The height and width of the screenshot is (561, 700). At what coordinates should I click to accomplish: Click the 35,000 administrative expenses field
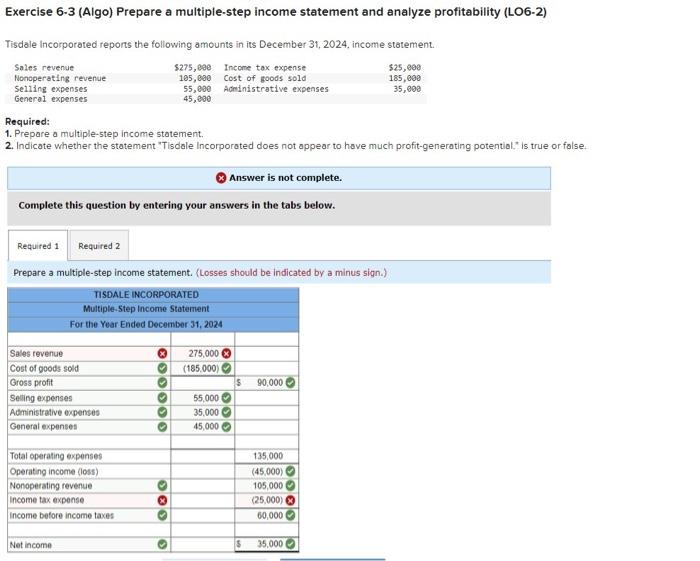click(x=203, y=412)
